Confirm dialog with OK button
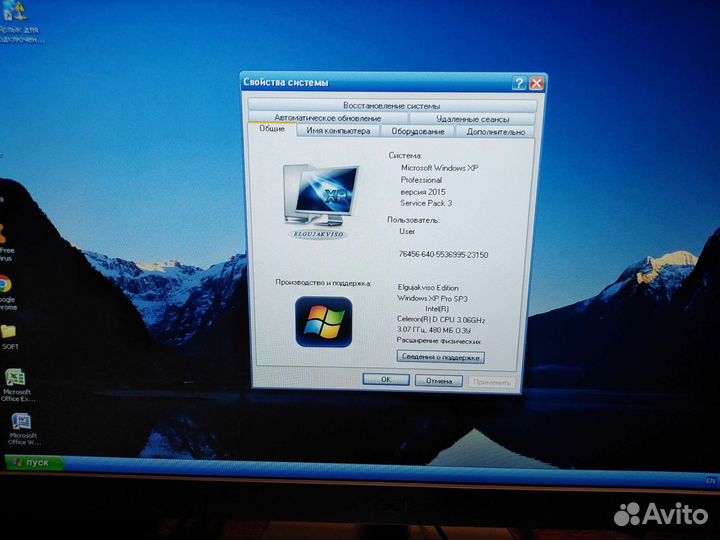Viewport: 720px width, 540px height. 386,379
